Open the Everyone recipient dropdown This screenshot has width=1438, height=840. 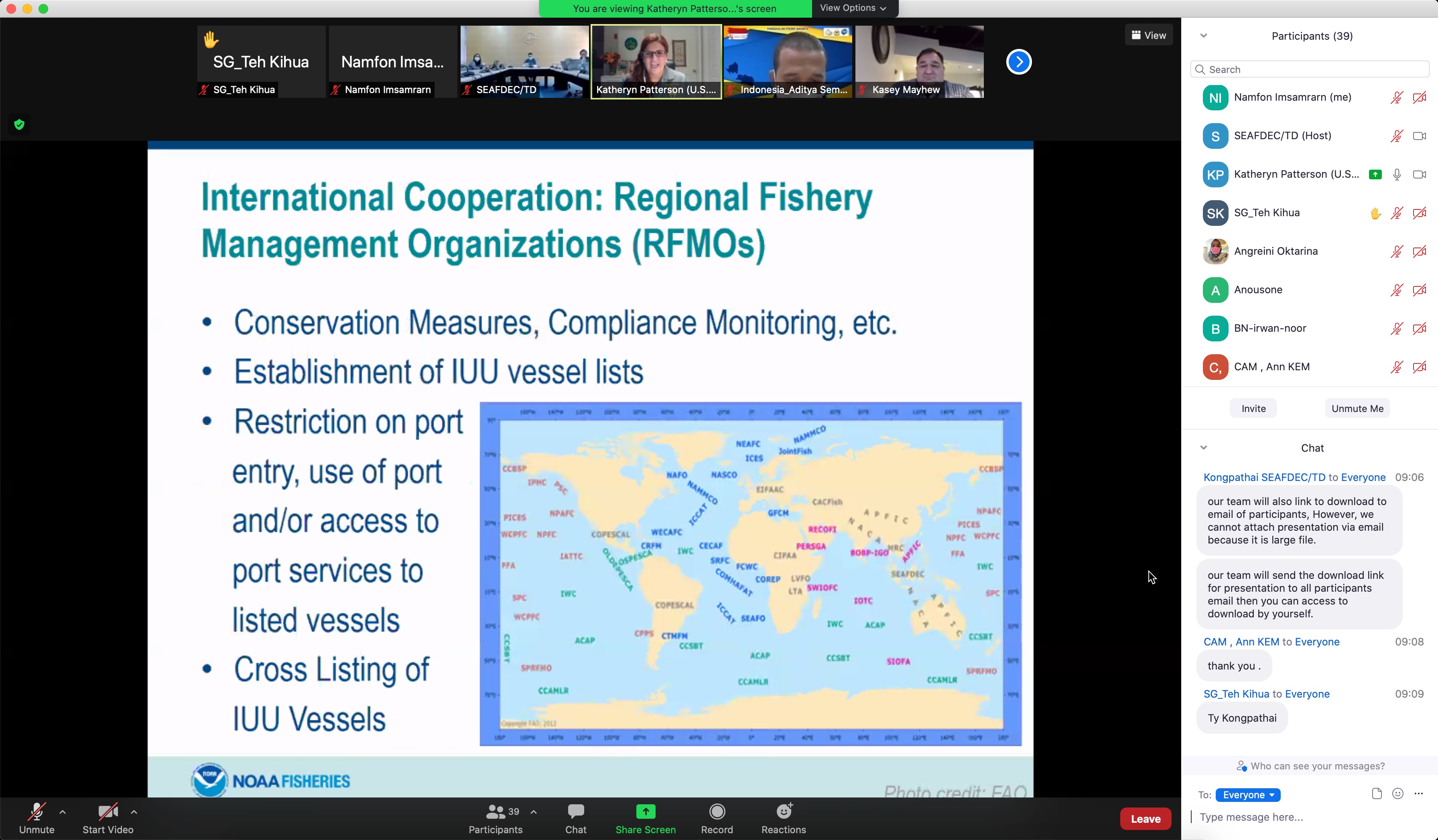point(1247,795)
